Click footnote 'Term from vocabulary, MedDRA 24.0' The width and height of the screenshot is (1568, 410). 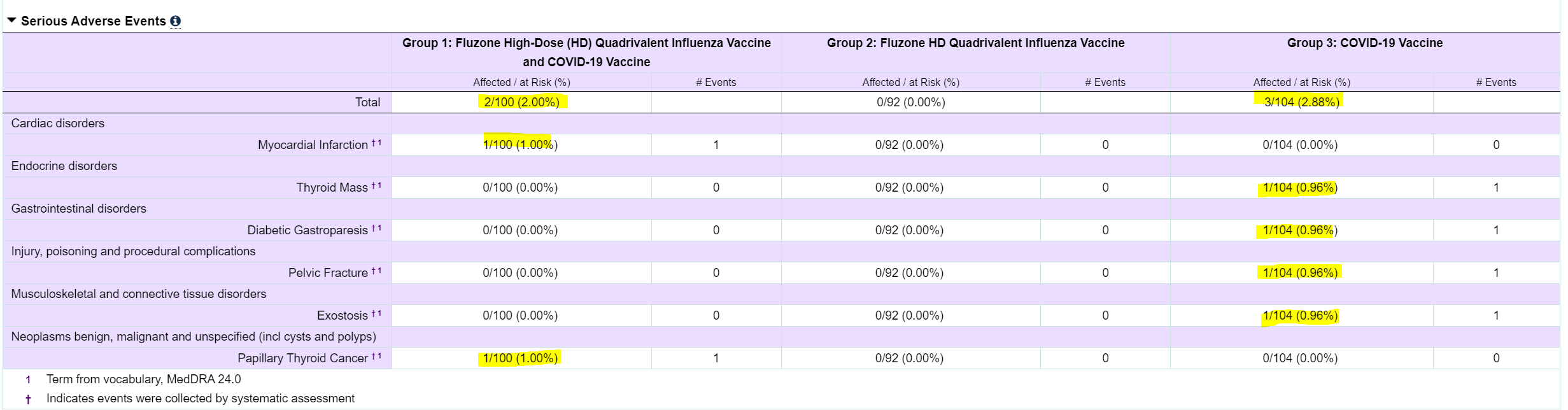click(x=144, y=379)
